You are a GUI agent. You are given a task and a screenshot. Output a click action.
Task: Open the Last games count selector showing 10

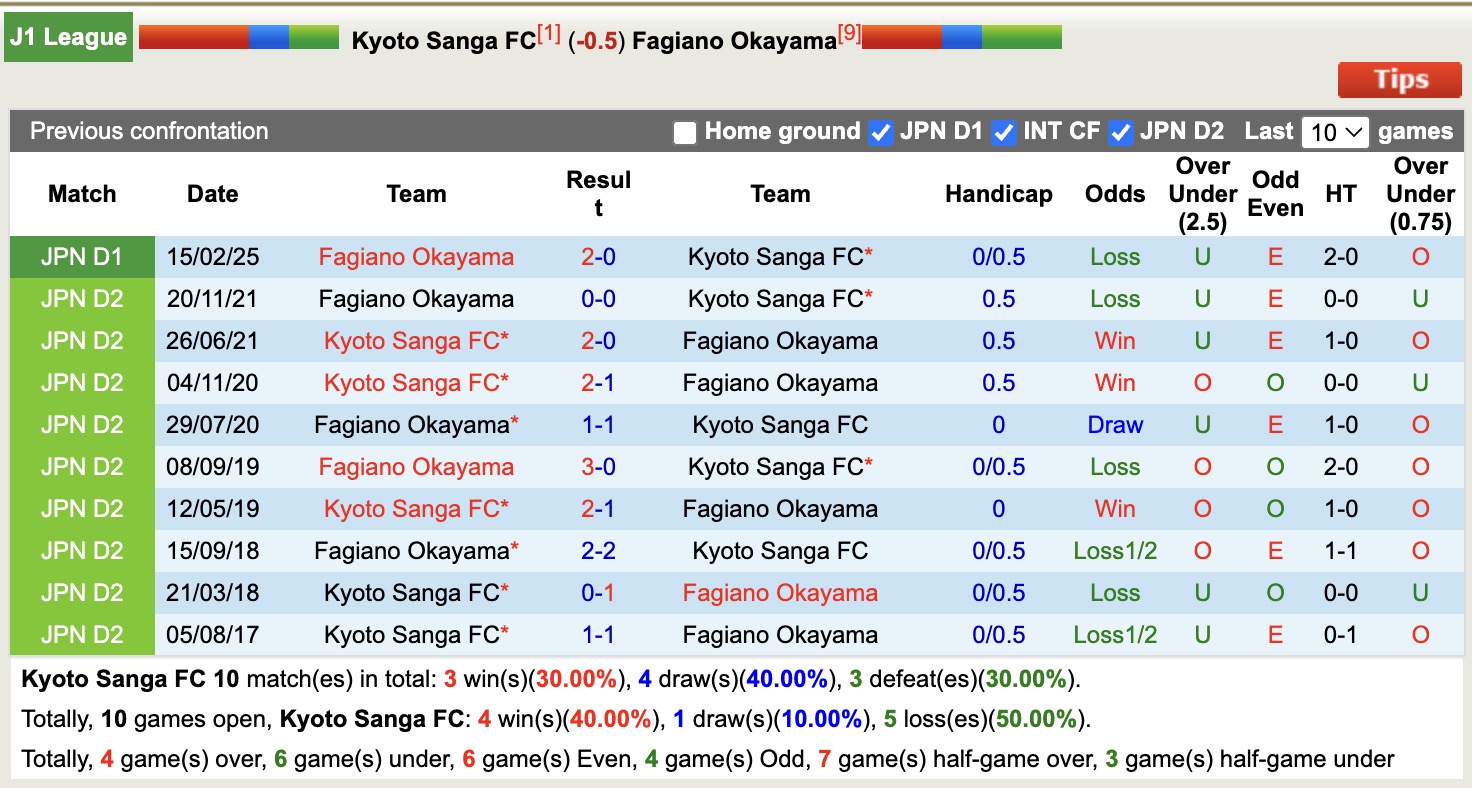coord(1335,130)
